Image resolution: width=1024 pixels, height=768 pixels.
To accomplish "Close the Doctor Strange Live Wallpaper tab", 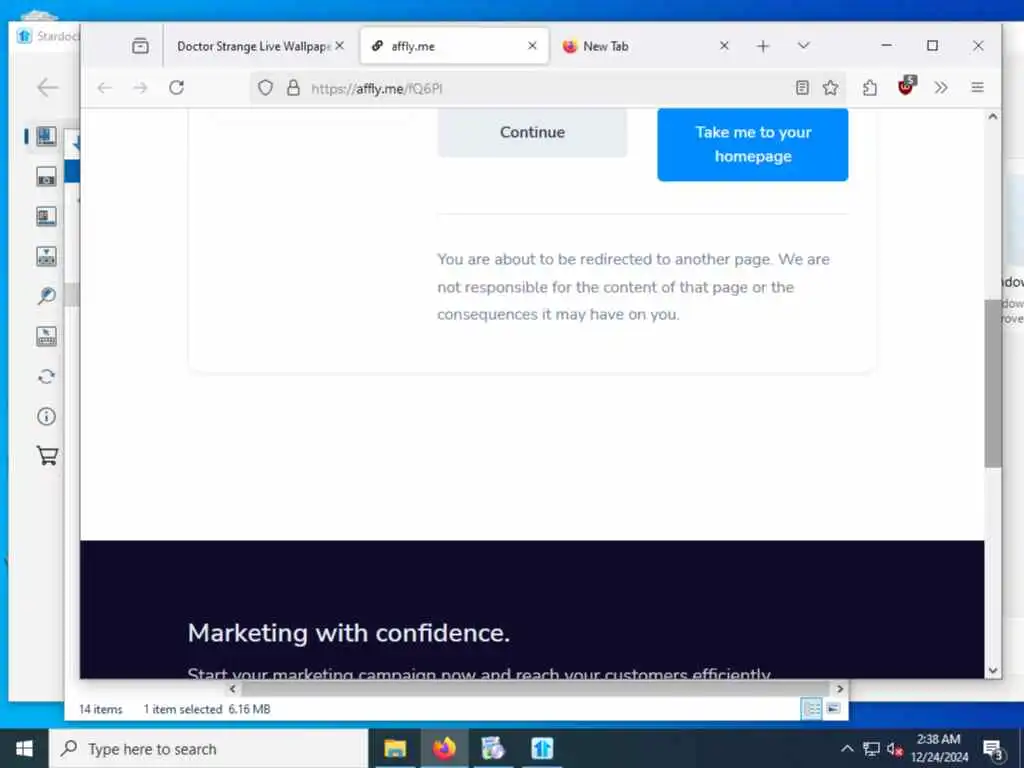I will 340,46.
